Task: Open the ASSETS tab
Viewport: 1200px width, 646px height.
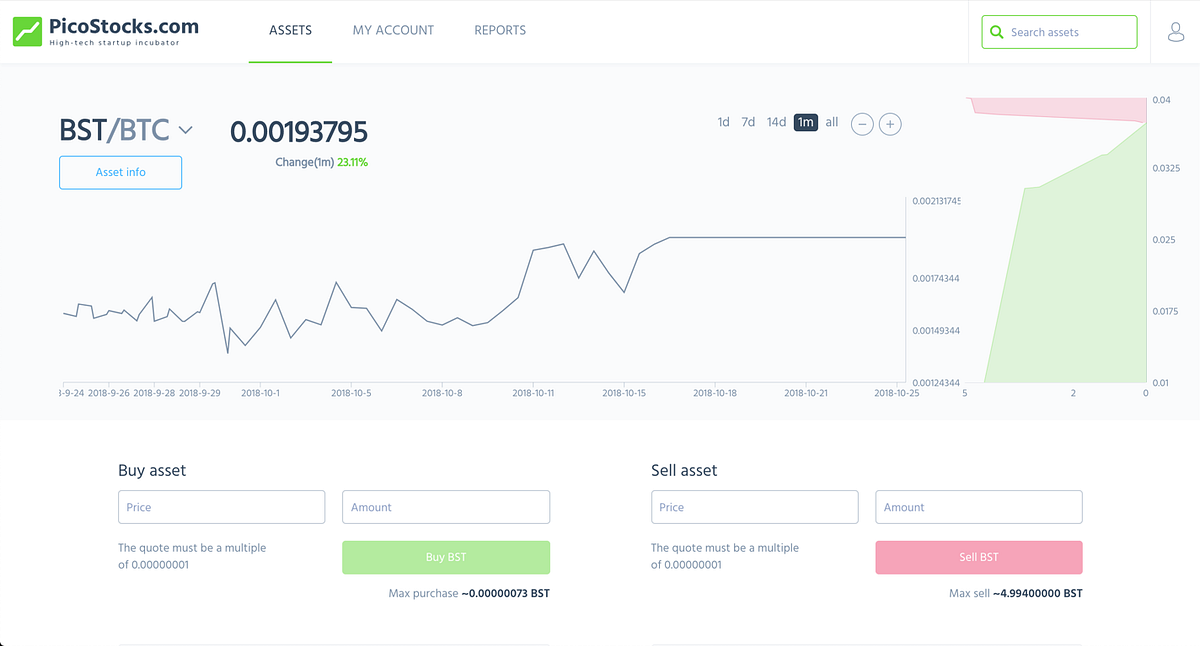Action: pos(290,31)
